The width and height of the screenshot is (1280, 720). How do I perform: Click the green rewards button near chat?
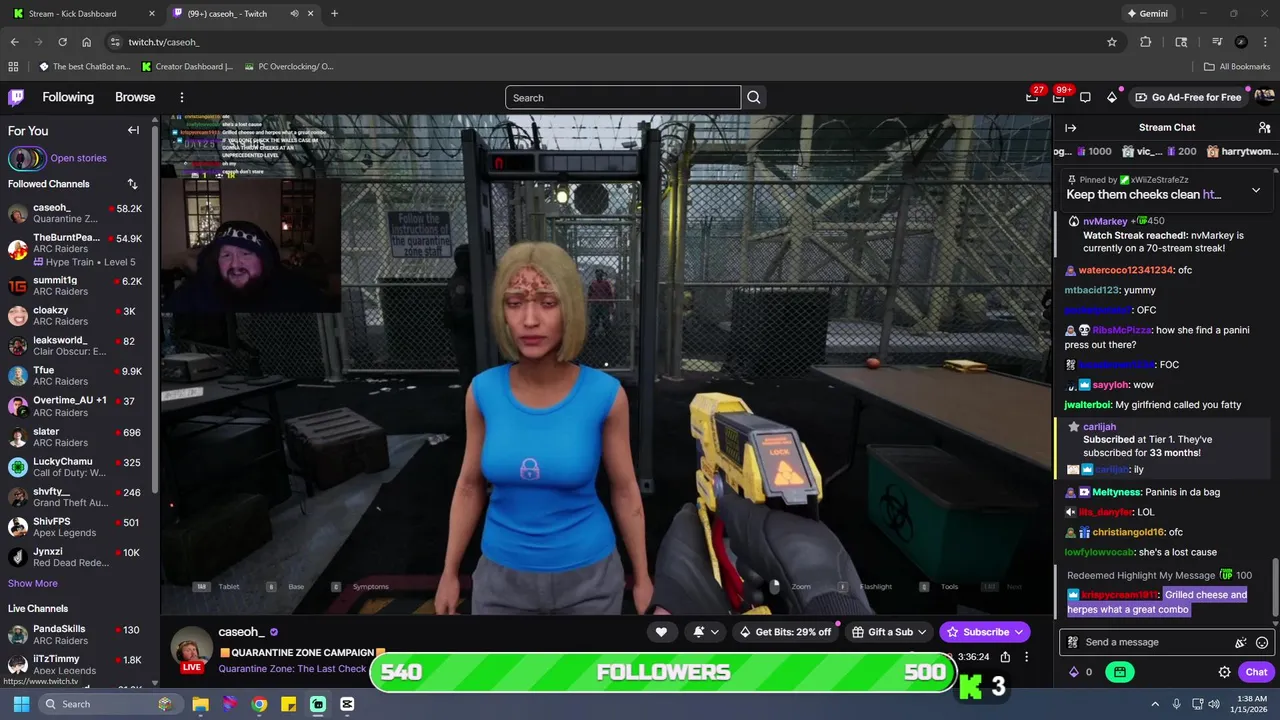coord(1120,672)
